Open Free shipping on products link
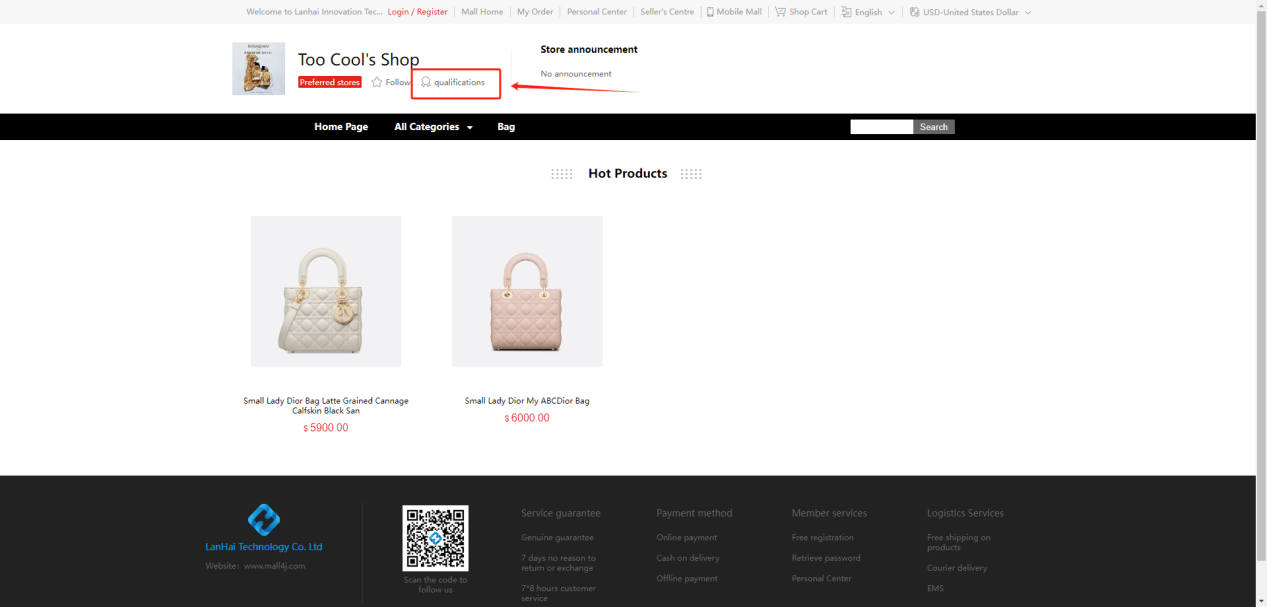Image resolution: width=1267 pixels, height=607 pixels. (x=959, y=542)
